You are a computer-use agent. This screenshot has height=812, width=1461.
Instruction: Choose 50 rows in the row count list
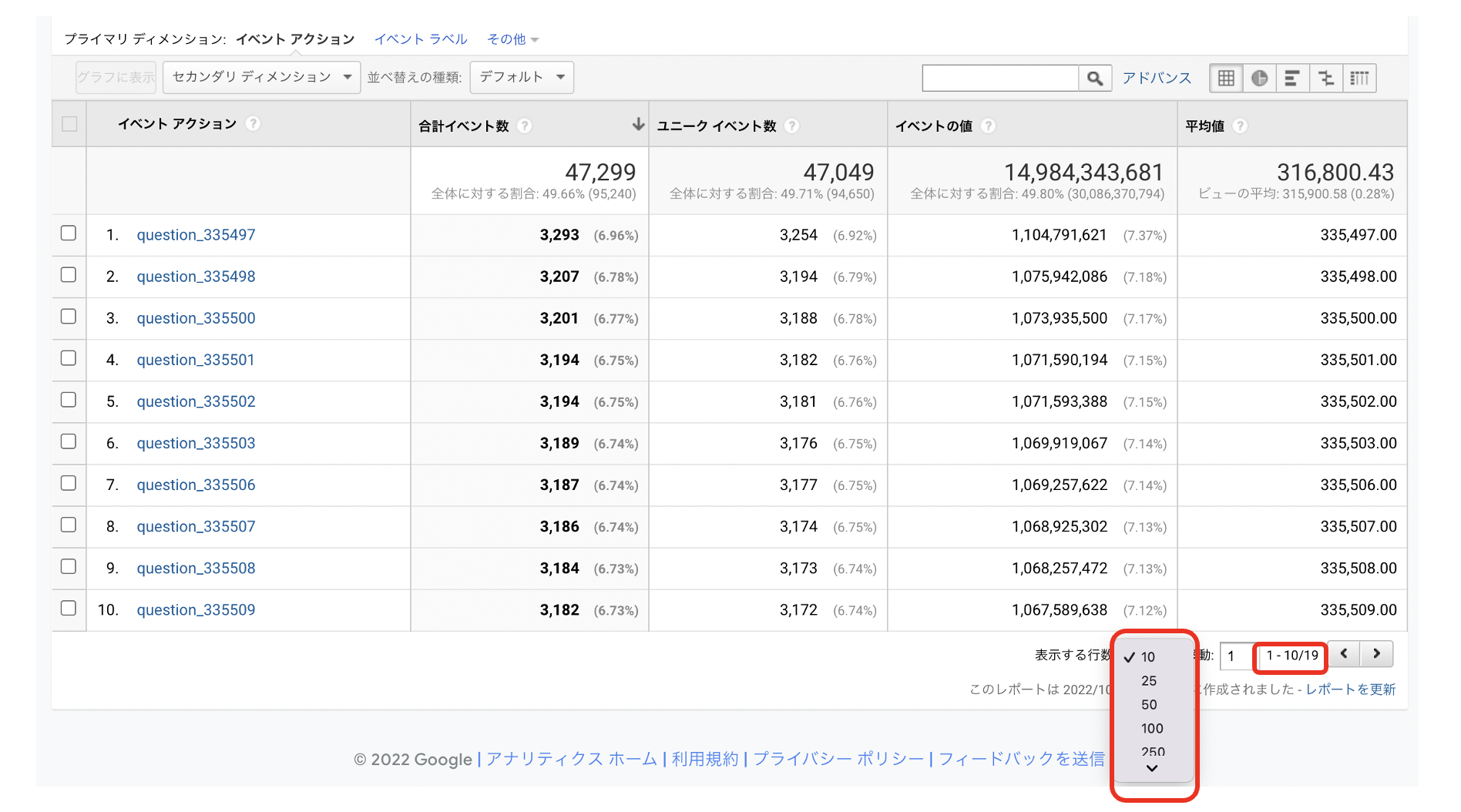[x=1149, y=704]
